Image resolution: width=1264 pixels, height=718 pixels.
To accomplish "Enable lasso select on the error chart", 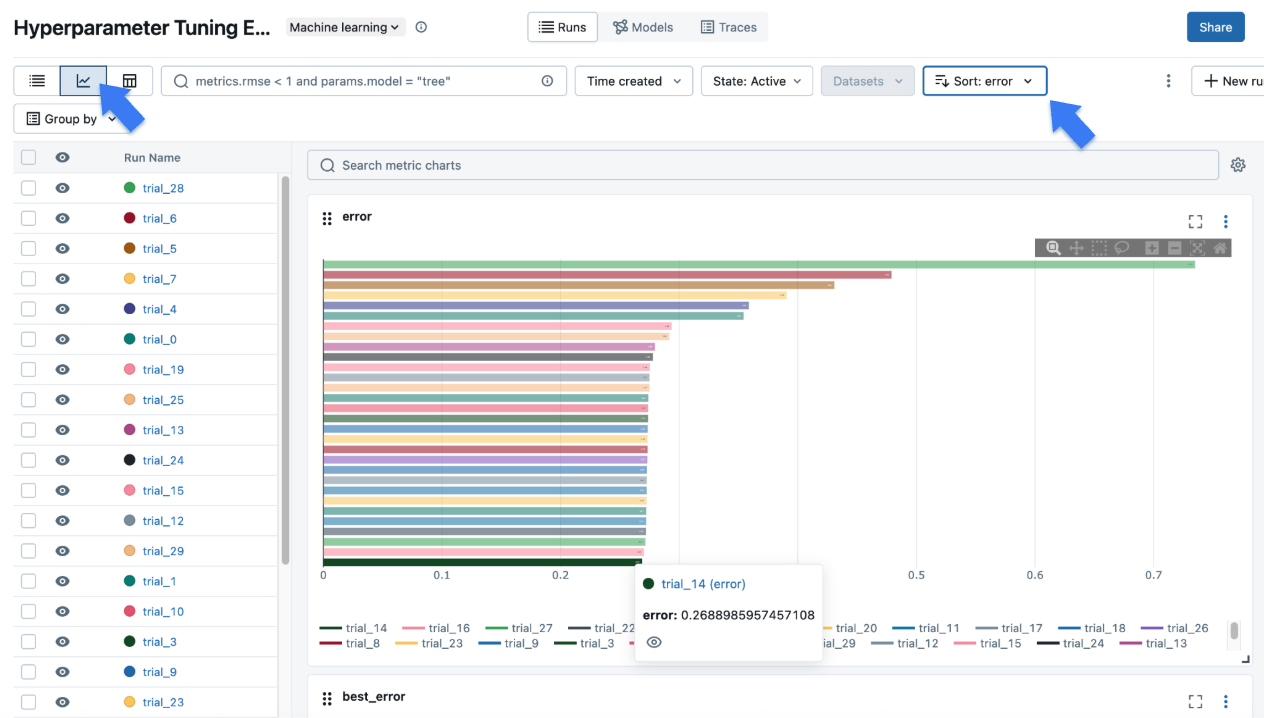I will click(x=1122, y=247).
